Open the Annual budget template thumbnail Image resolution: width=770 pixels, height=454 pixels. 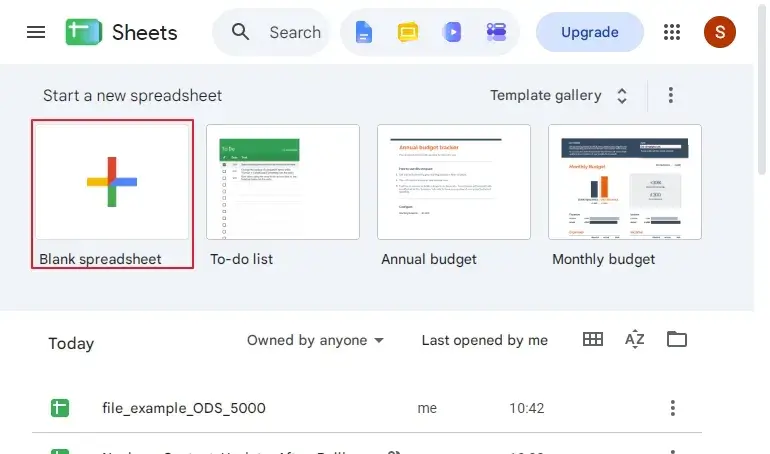point(454,182)
